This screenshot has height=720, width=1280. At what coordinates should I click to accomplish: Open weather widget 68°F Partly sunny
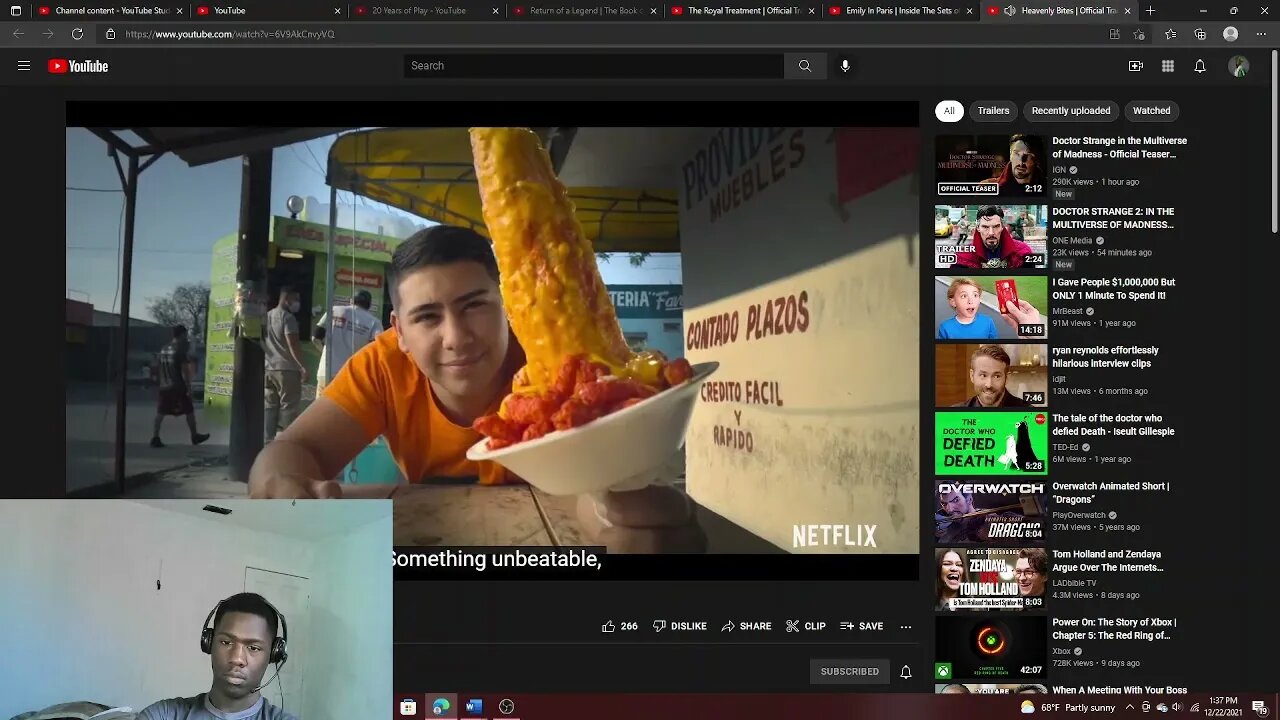[x=1067, y=707]
